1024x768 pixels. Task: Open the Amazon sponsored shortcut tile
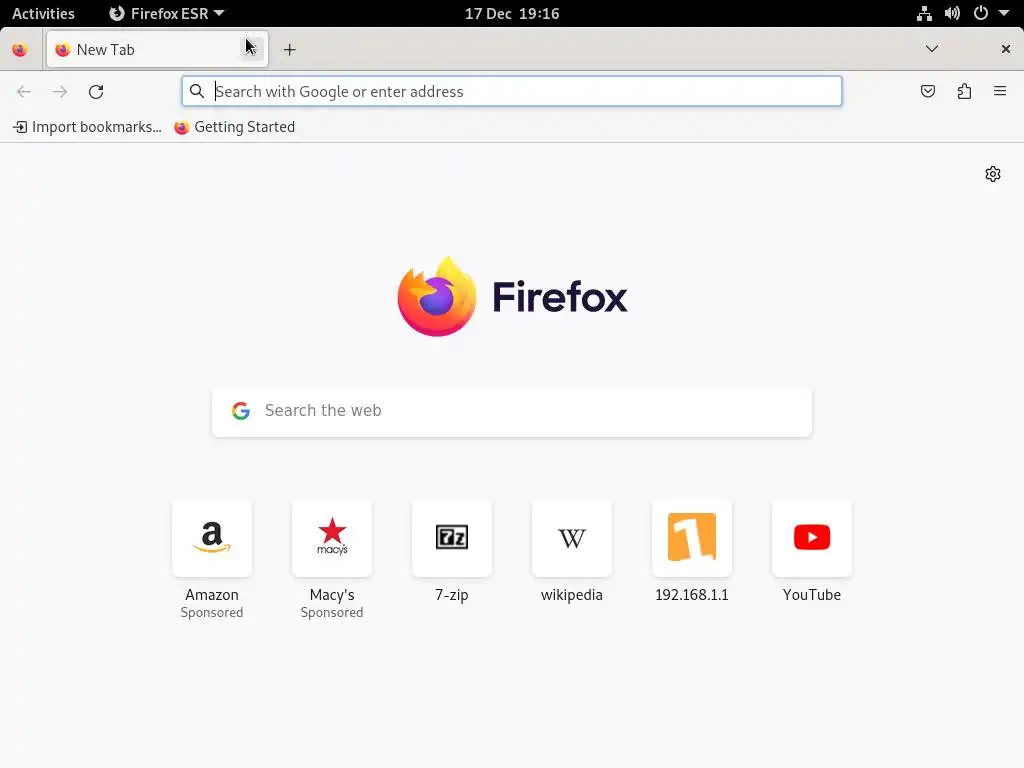tap(212, 538)
